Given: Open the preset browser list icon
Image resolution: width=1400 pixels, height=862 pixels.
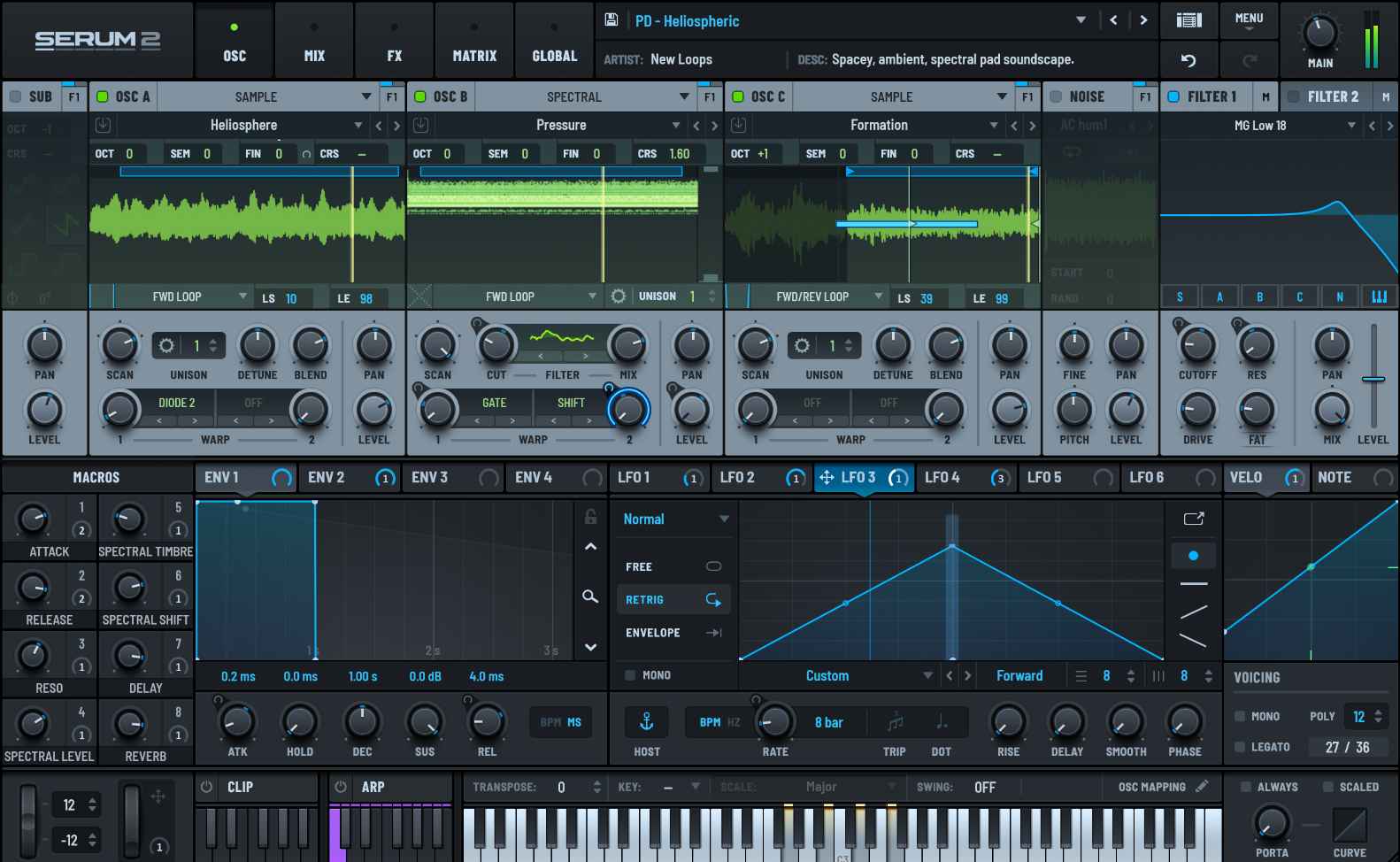Looking at the screenshot, I should tap(1188, 20).
